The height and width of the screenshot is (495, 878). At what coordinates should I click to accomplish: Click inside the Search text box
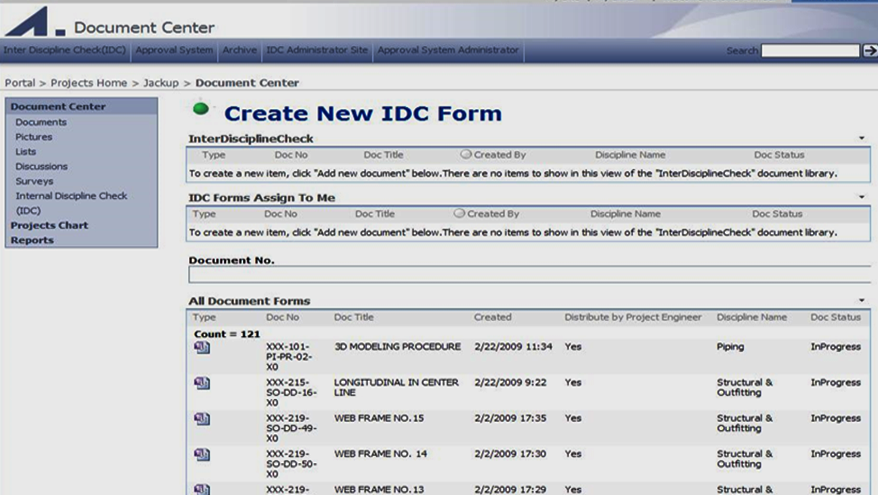coord(809,51)
